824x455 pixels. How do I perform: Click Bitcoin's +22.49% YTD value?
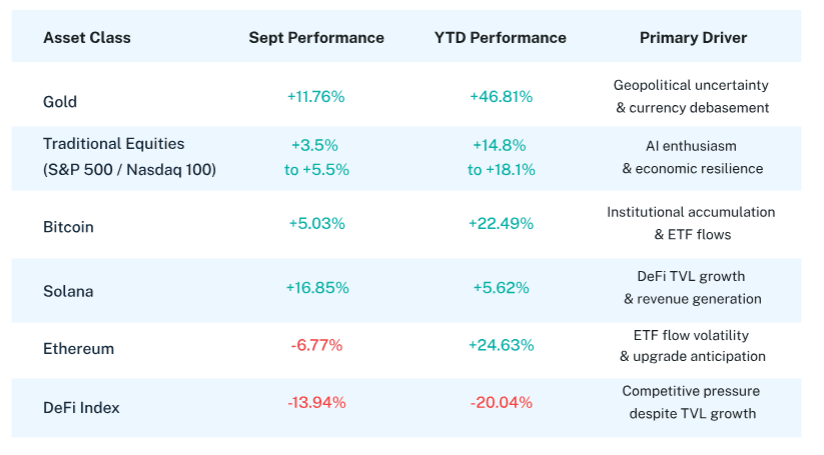click(x=501, y=223)
